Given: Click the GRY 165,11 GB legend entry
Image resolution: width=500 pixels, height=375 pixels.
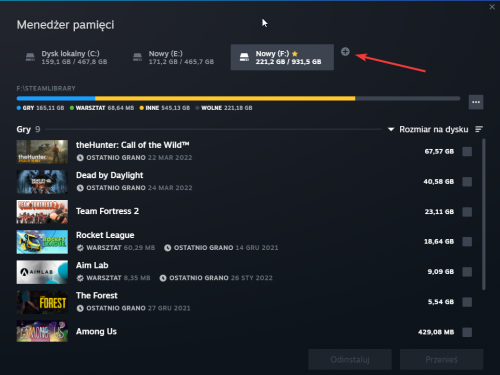Looking at the screenshot, I should (40, 108).
